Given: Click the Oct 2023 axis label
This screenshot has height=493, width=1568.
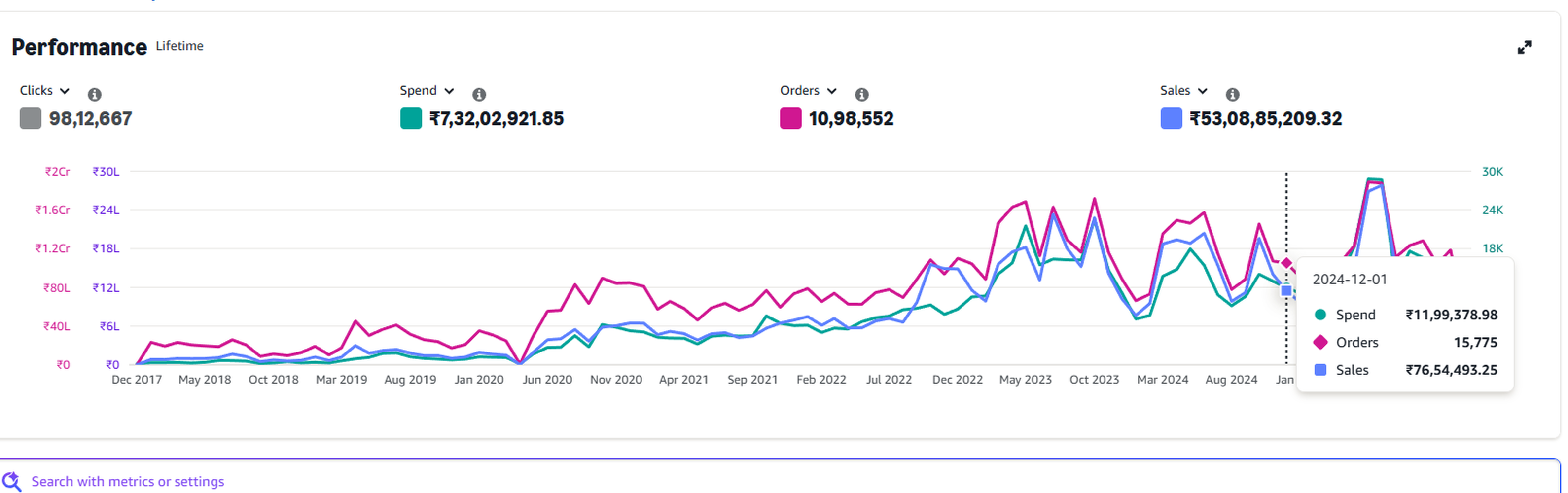Looking at the screenshot, I should click(x=1094, y=380).
